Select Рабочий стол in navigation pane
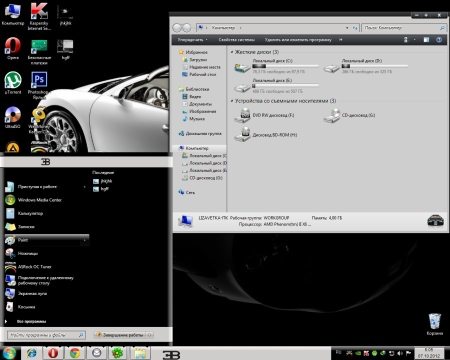 click(199, 74)
